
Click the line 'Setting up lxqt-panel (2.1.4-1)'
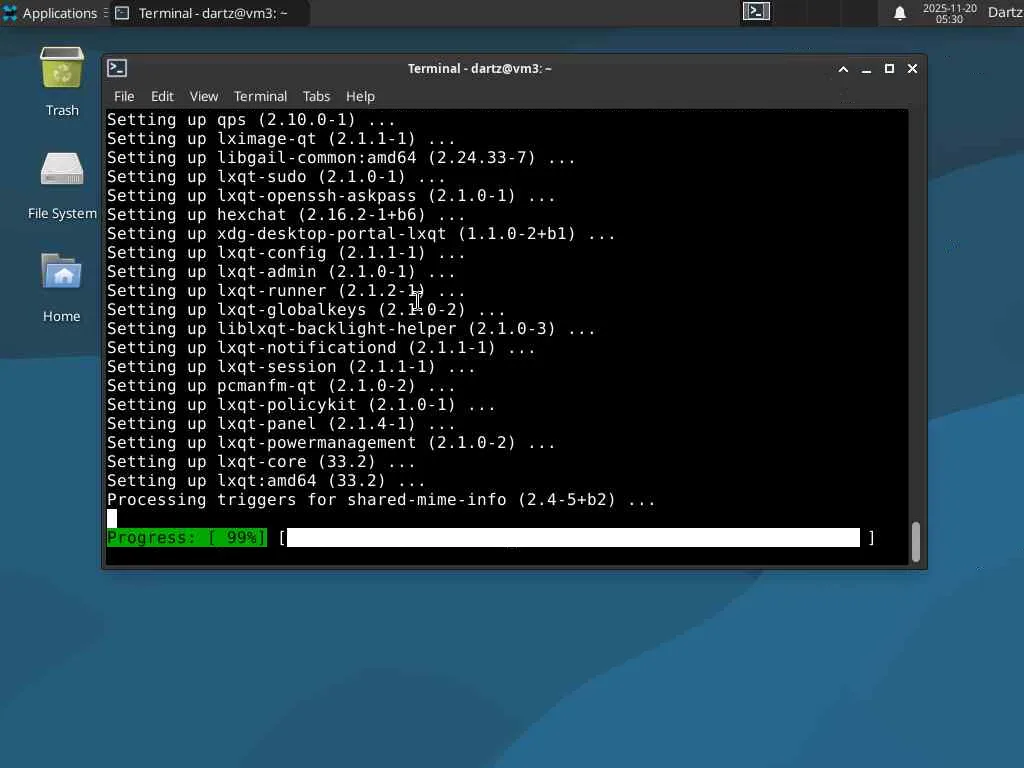point(281,423)
